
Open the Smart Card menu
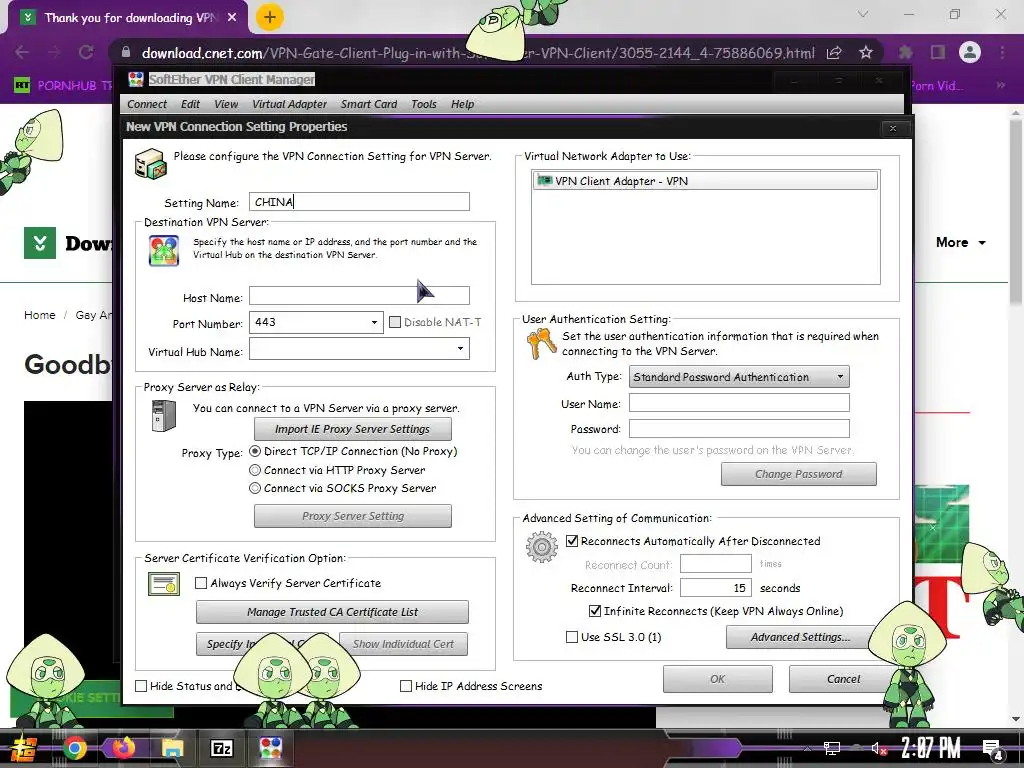(369, 104)
